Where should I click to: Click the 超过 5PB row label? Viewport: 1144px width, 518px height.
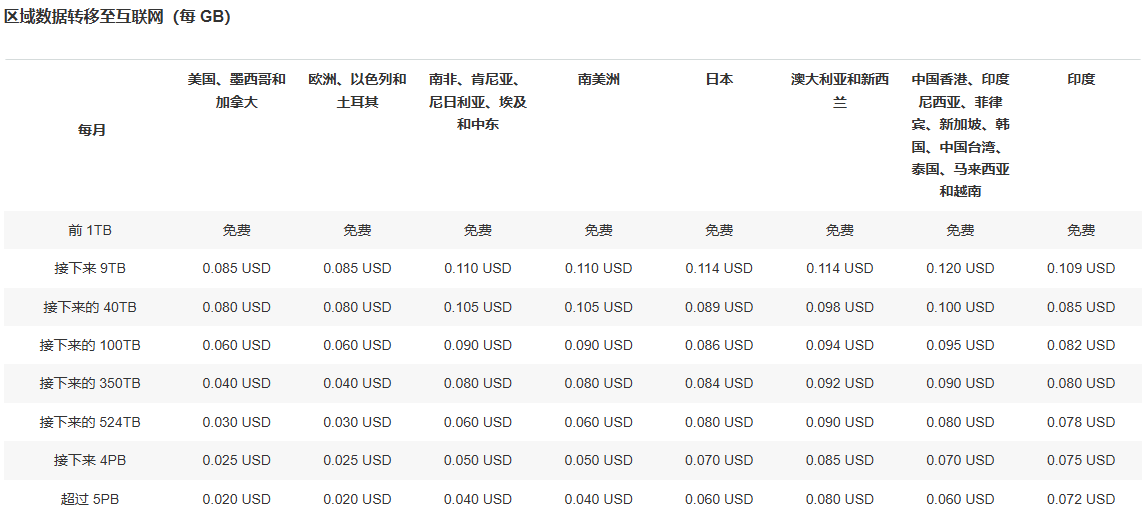[90, 499]
